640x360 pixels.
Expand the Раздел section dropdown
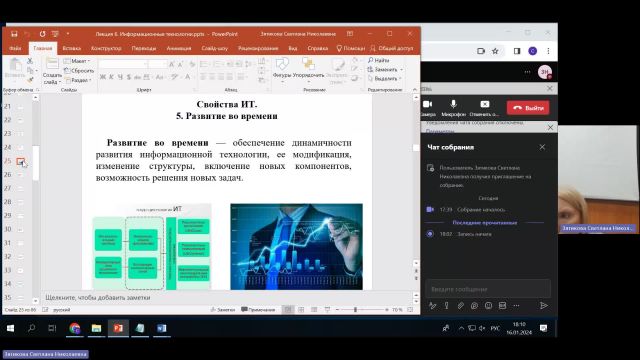(x=77, y=80)
